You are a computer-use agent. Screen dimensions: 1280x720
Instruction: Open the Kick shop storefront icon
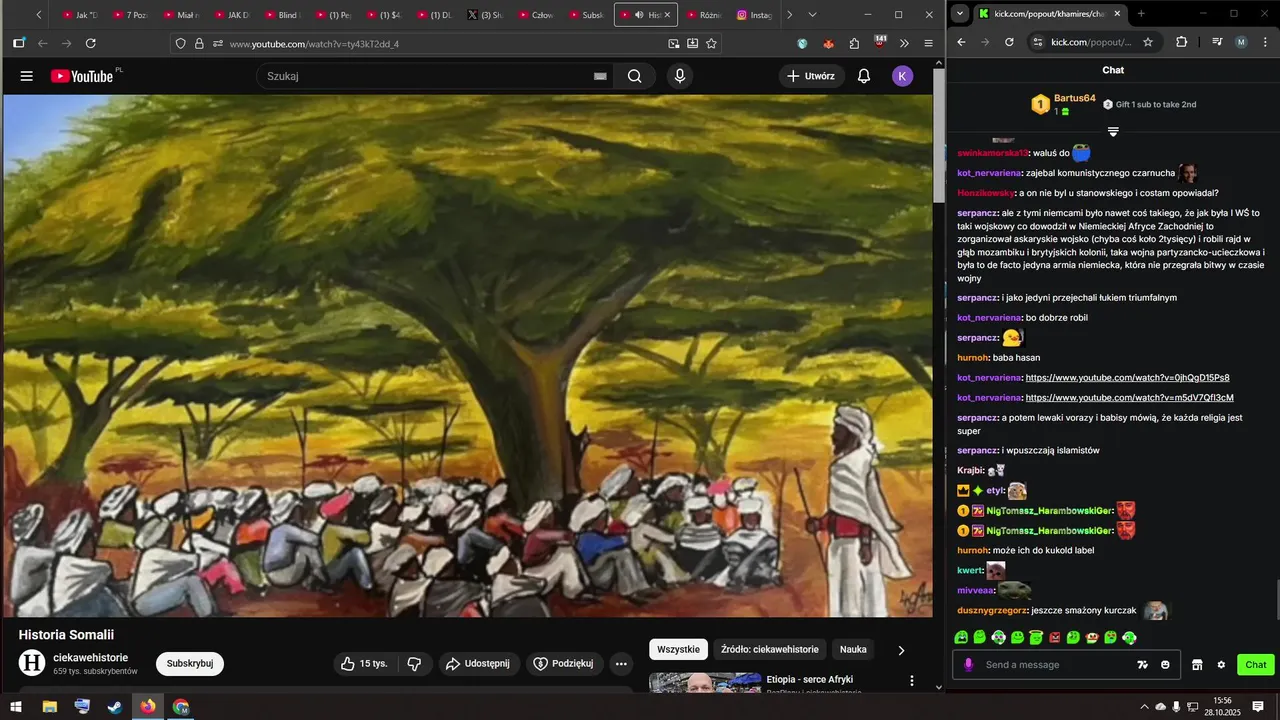tap(1197, 665)
